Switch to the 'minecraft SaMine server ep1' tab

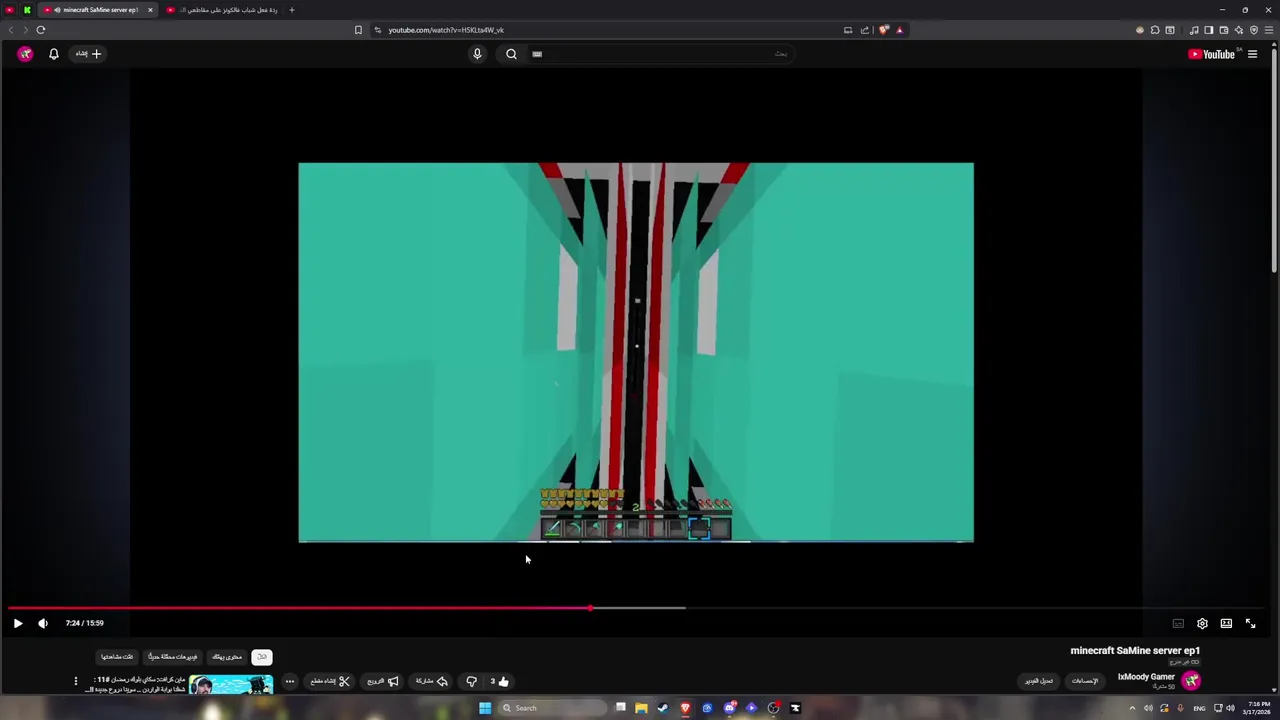point(99,10)
